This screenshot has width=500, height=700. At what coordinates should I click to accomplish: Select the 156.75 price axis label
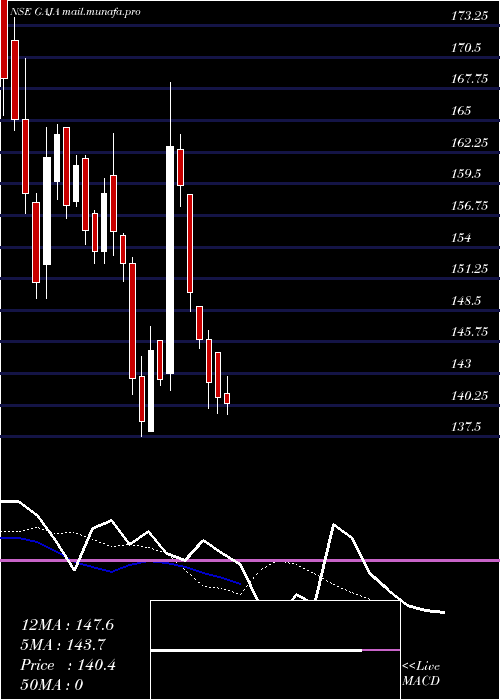[x=469, y=206]
